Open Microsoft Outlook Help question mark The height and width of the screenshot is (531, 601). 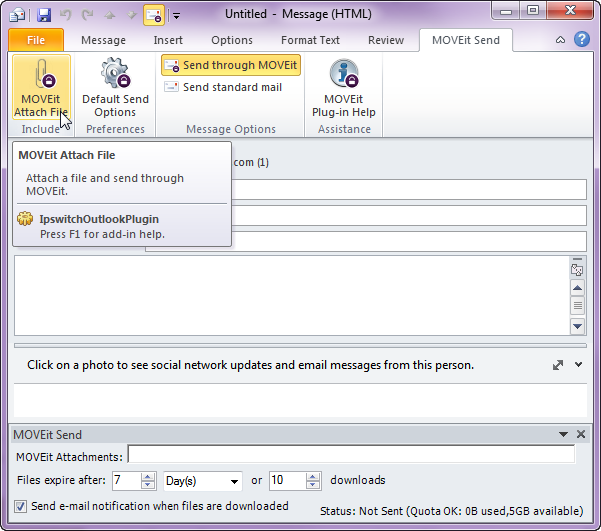pos(581,39)
